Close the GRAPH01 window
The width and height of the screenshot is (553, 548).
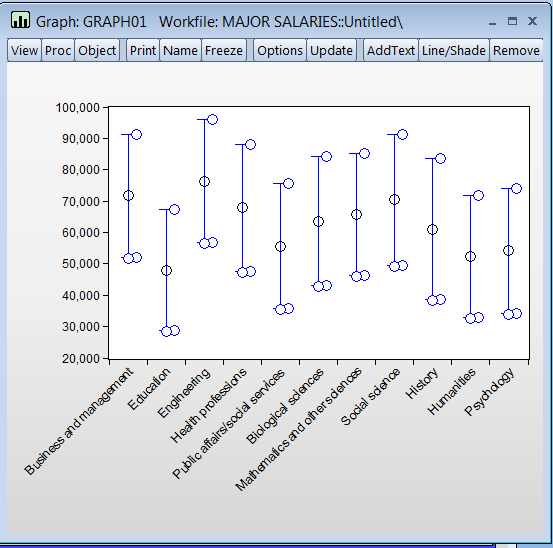click(532, 21)
